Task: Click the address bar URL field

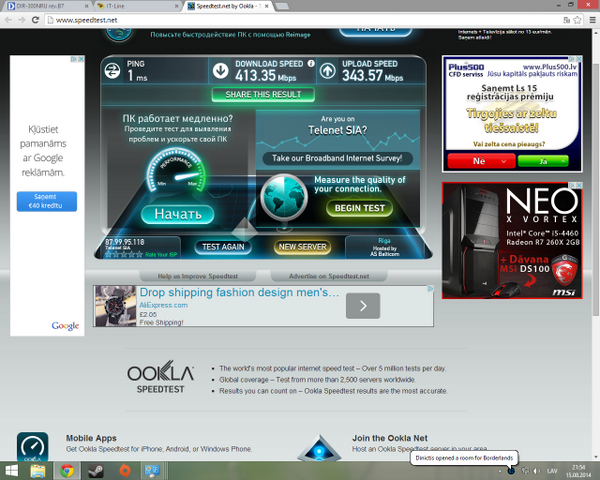Action: pos(302,20)
